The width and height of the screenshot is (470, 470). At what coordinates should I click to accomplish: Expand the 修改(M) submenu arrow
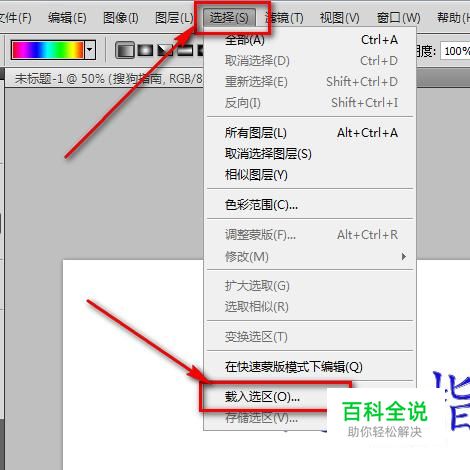[404, 256]
